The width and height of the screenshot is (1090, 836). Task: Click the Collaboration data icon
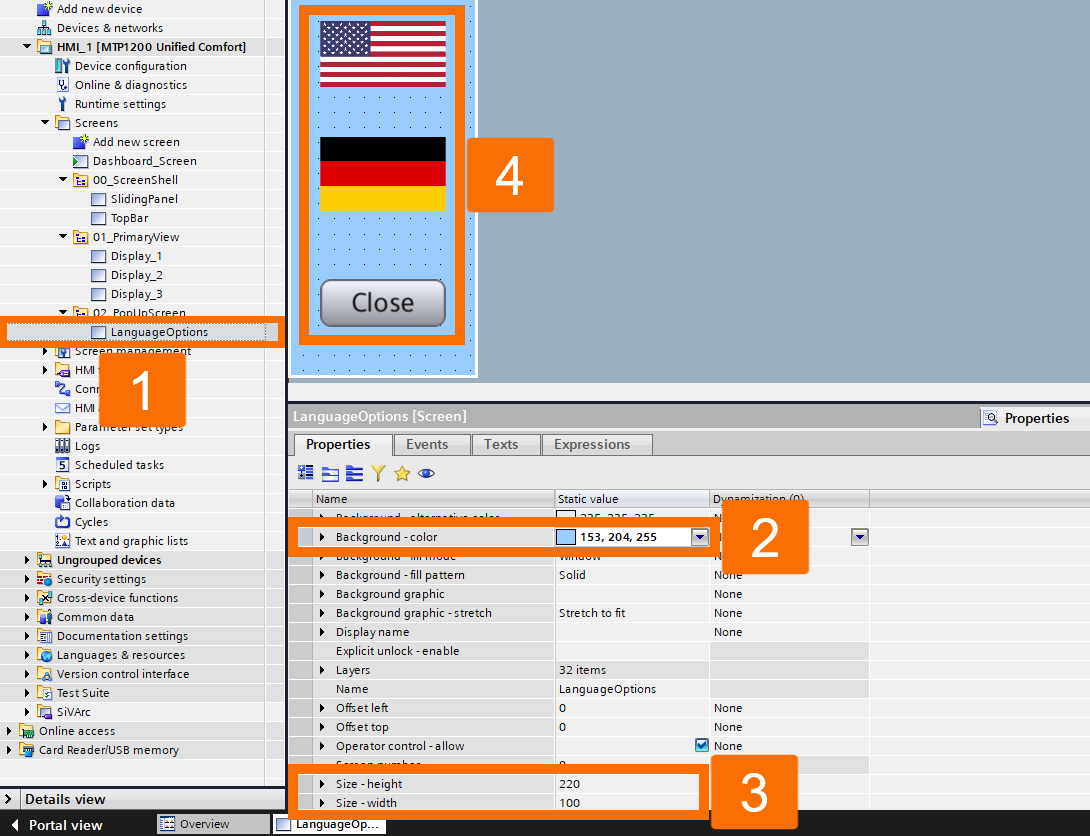coord(63,503)
